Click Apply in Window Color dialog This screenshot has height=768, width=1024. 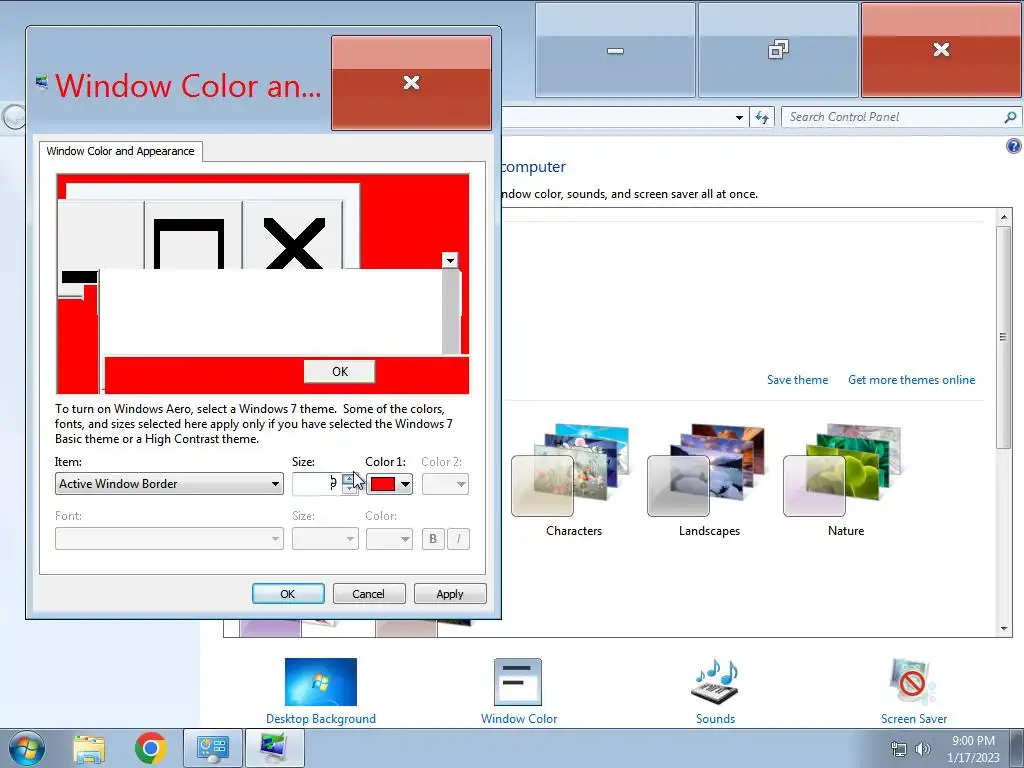(x=450, y=594)
